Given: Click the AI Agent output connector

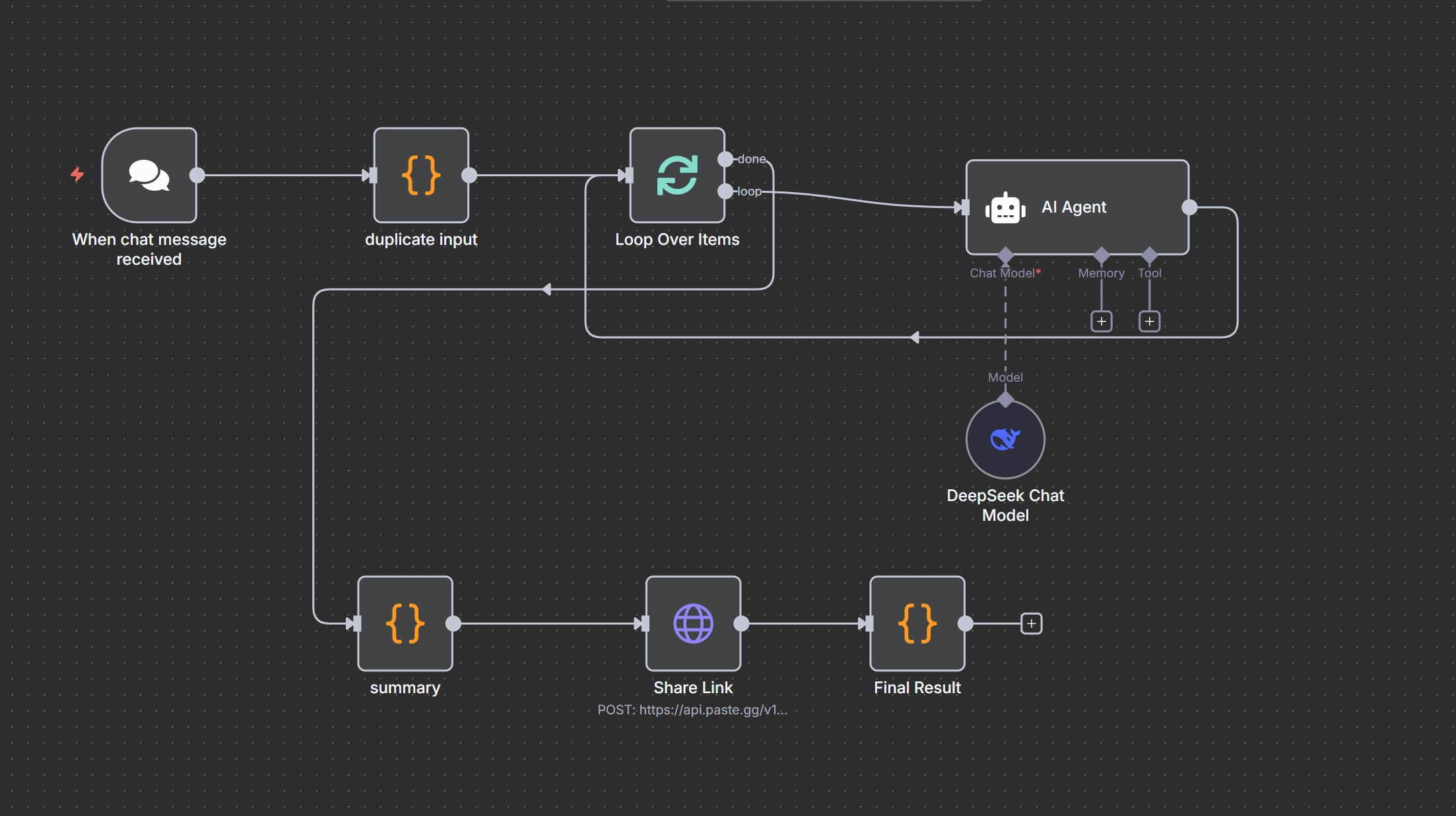Looking at the screenshot, I should (x=1189, y=207).
